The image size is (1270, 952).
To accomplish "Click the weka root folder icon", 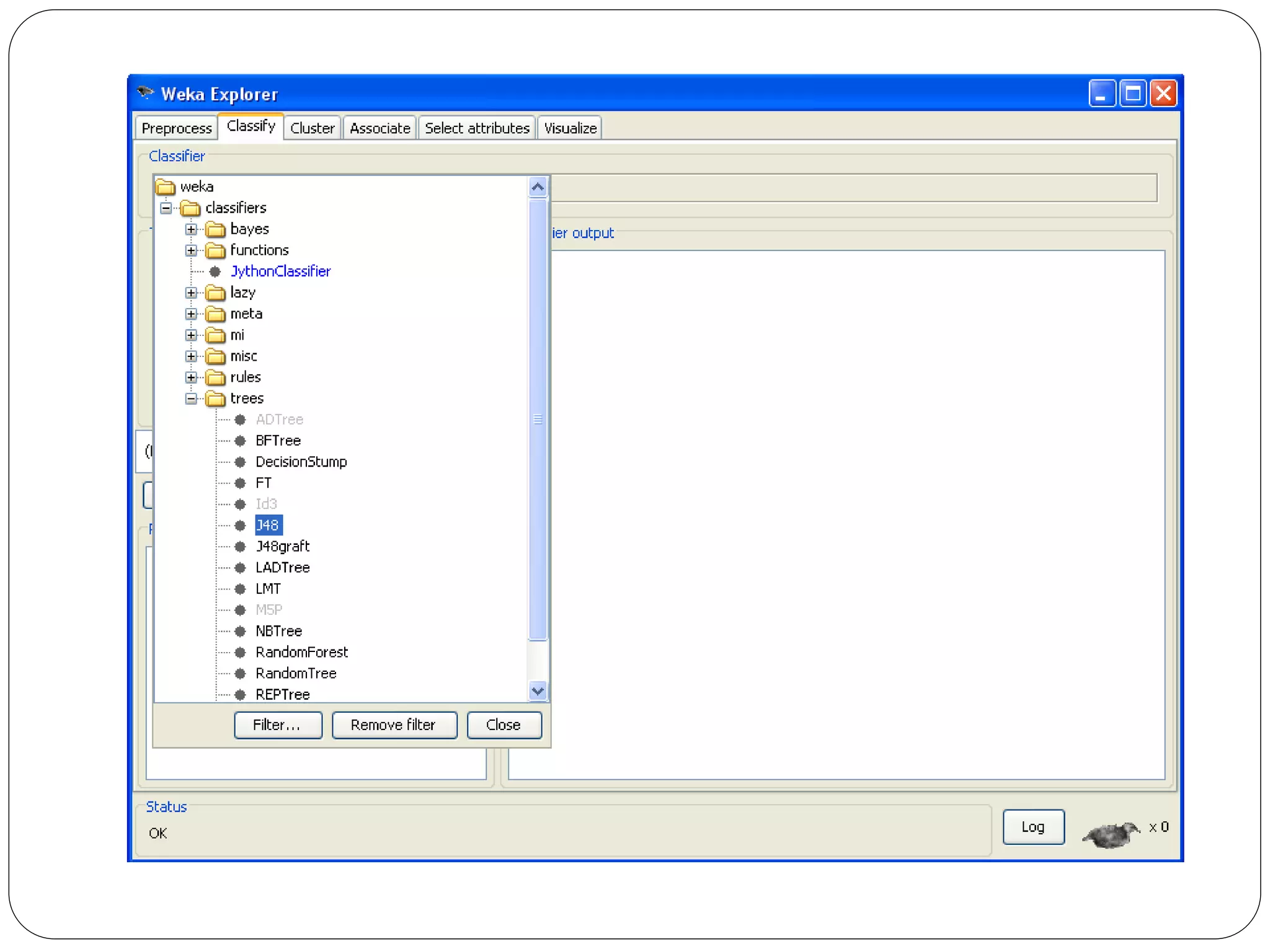I will click(166, 187).
